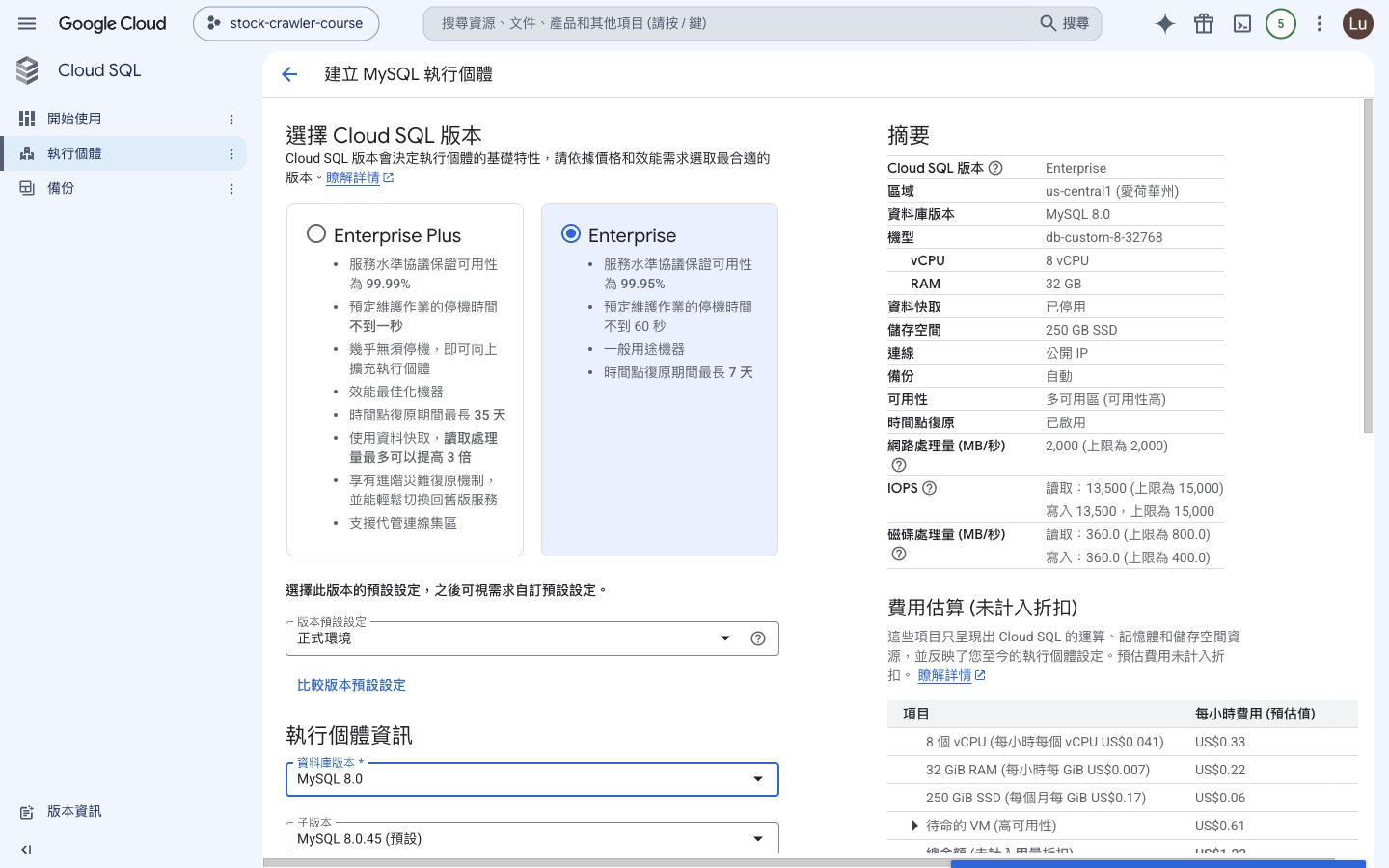The height and width of the screenshot is (868, 1389).
Task: Activate Cloud Shell terminal icon
Action: pyautogui.click(x=1242, y=24)
